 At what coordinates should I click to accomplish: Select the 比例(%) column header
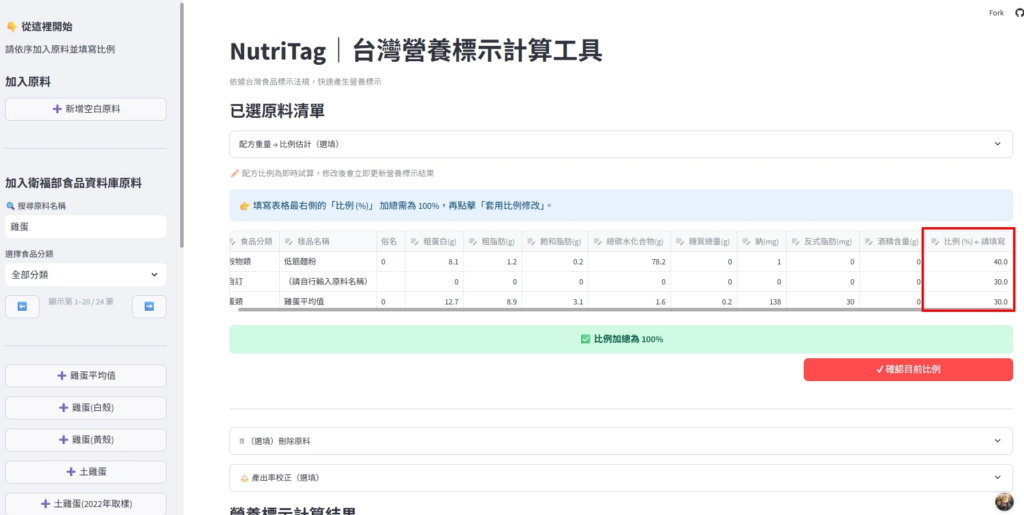(x=968, y=242)
